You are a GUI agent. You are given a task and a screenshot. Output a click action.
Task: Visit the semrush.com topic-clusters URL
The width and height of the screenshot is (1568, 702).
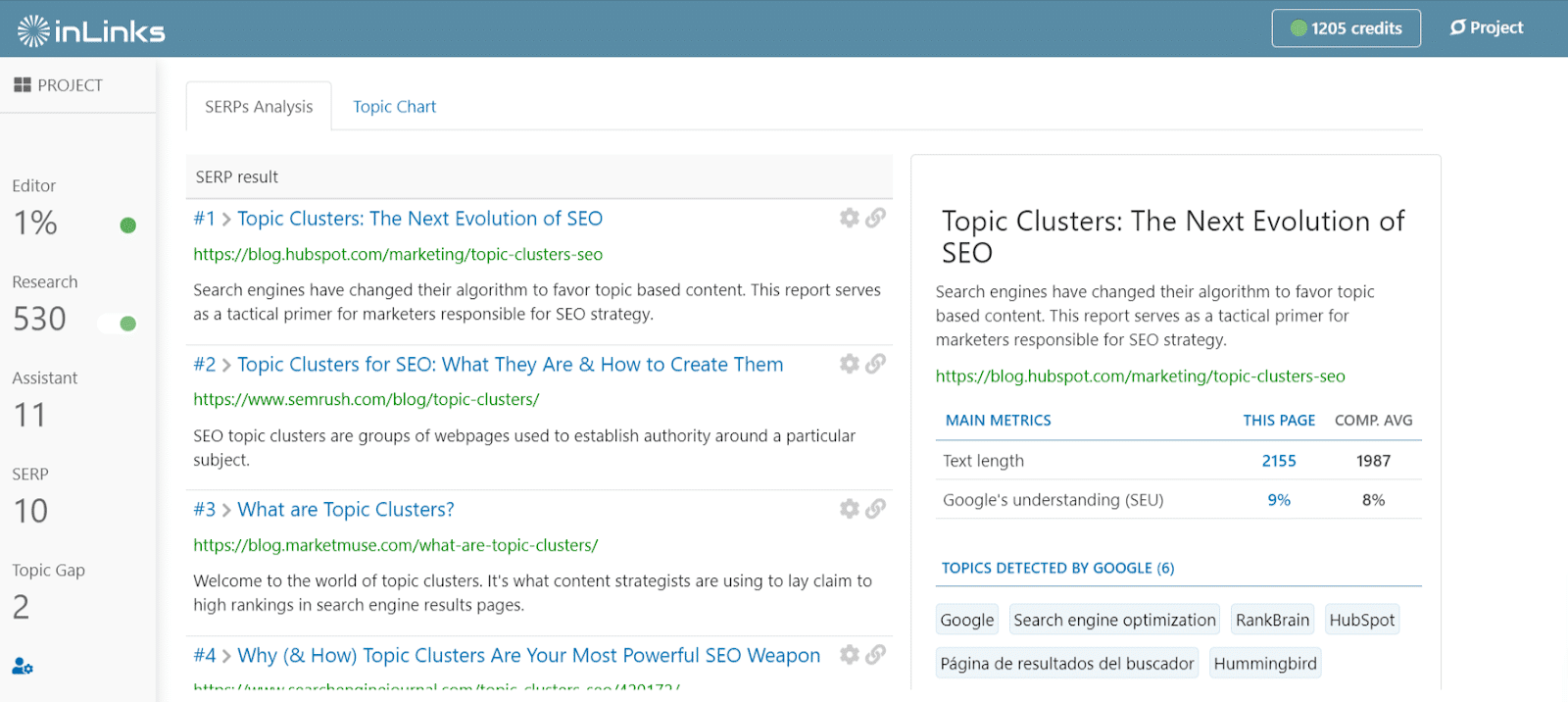coord(367,400)
